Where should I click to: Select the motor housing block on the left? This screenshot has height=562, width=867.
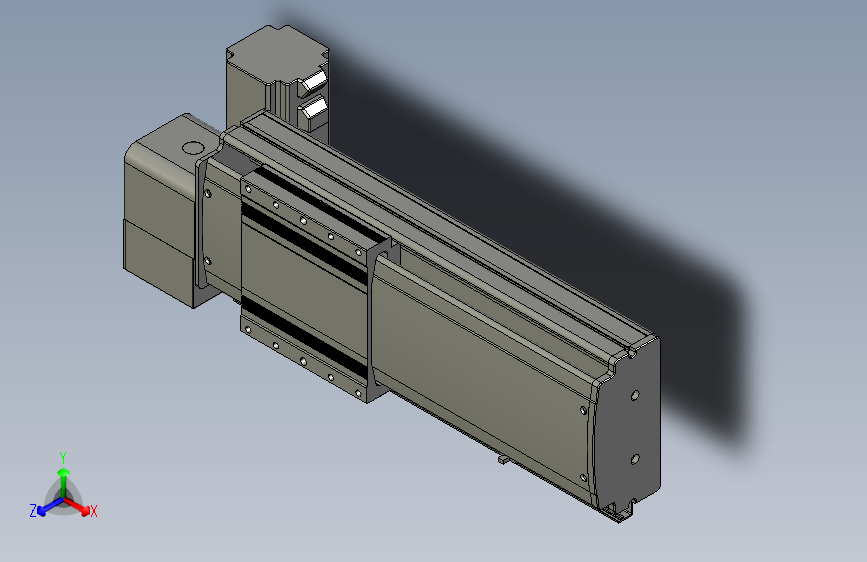coord(160,210)
